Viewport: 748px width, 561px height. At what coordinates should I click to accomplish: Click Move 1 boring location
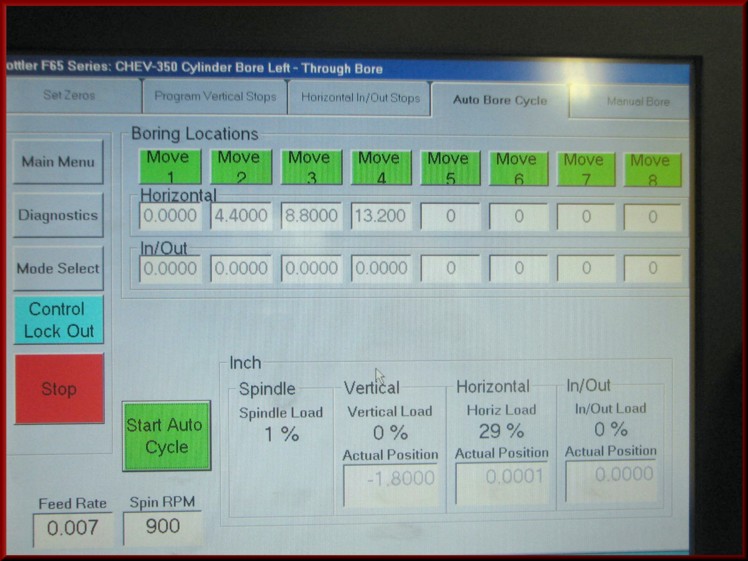[x=170, y=166]
